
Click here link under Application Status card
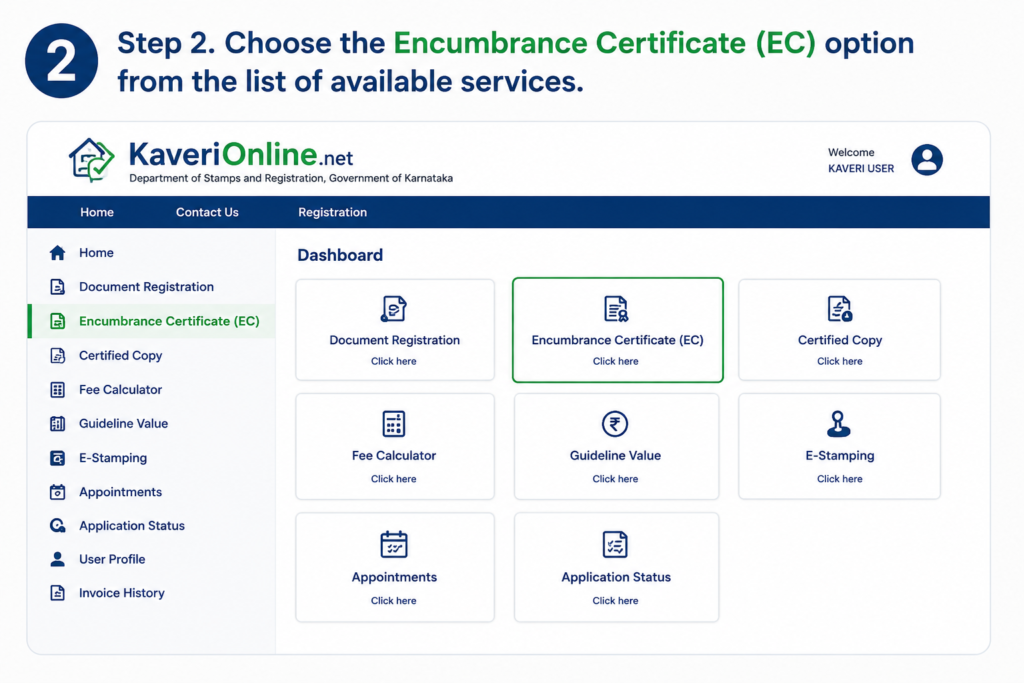pos(615,601)
